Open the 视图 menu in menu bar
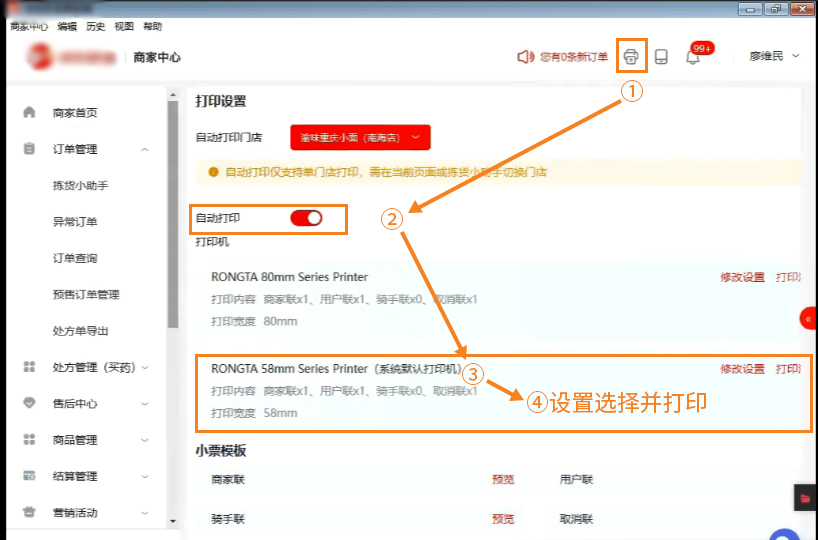 tap(124, 27)
